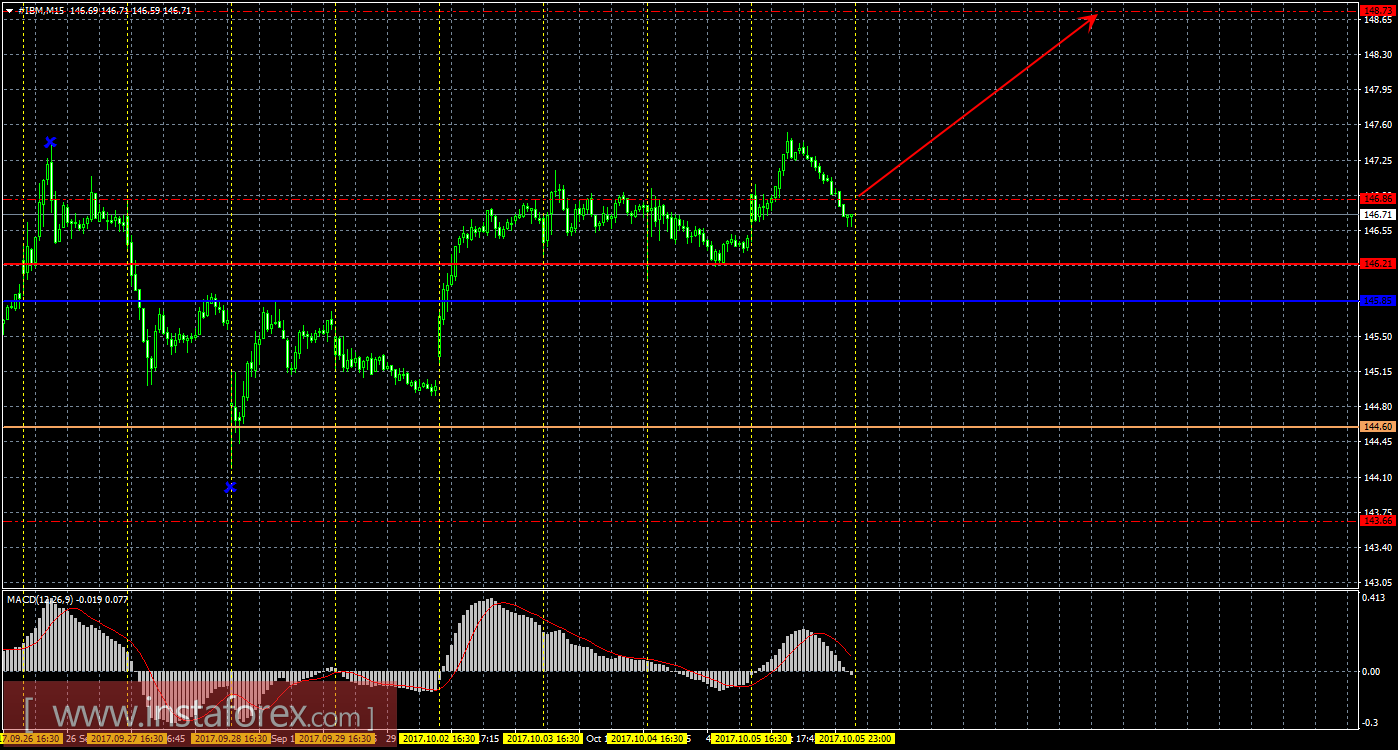Click the 146.55 price axis value
The width and height of the screenshot is (1398, 750).
pos(1376,230)
